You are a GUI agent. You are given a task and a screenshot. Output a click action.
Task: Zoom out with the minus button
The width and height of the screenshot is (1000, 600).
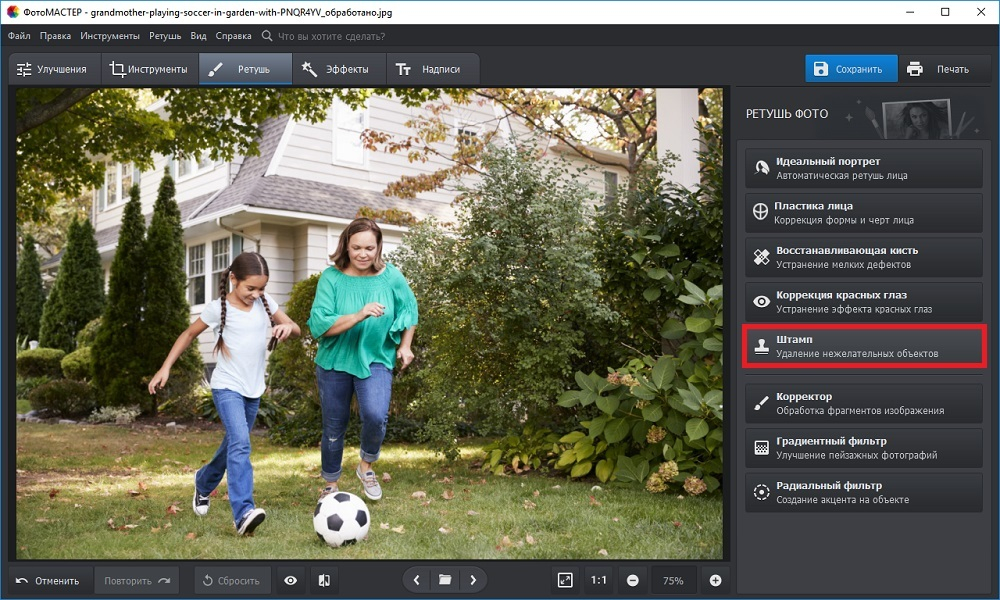(633, 580)
